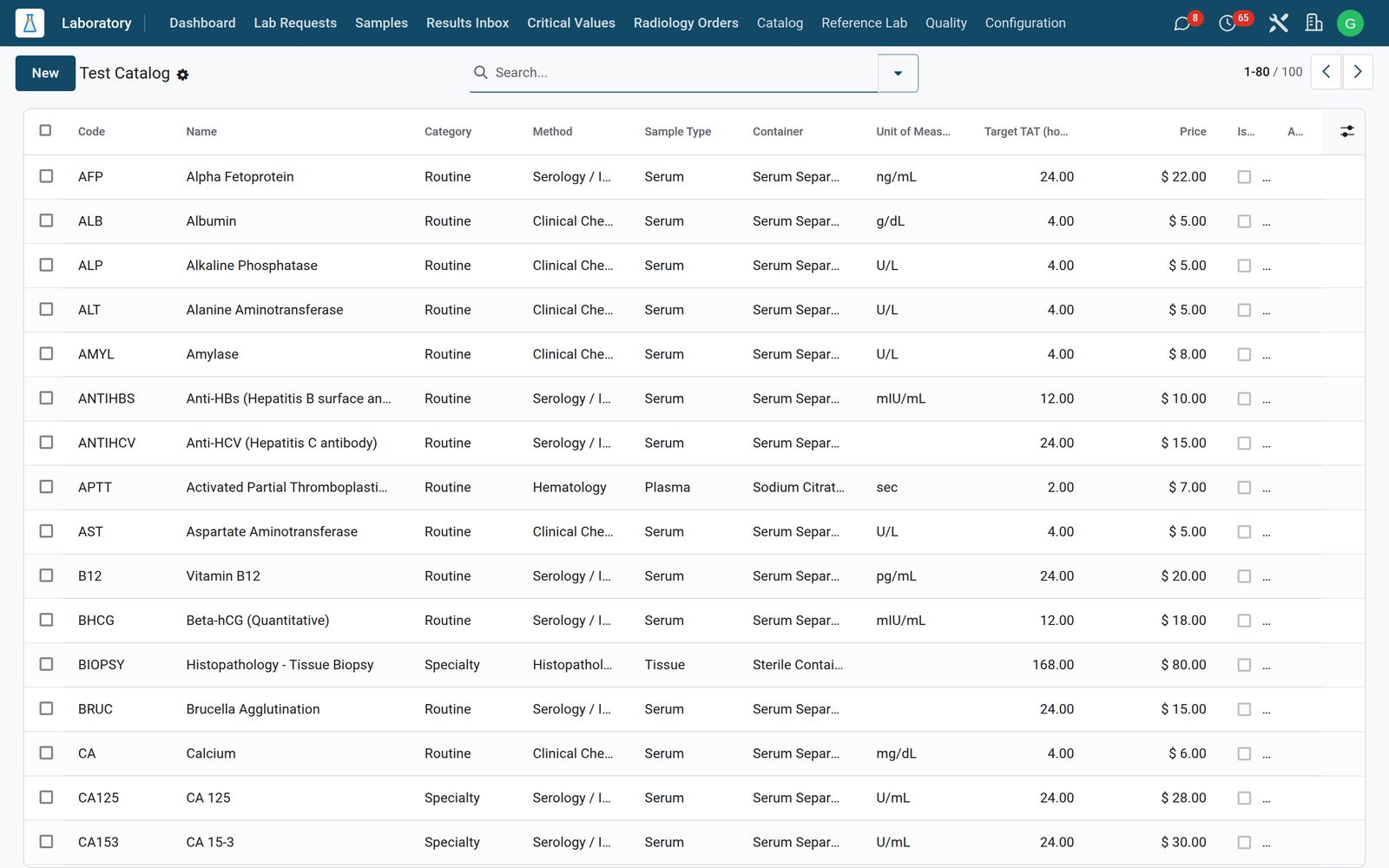Select the APTT row checkbox
Viewport: 1389px width, 868px height.
(x=46, y=487)
